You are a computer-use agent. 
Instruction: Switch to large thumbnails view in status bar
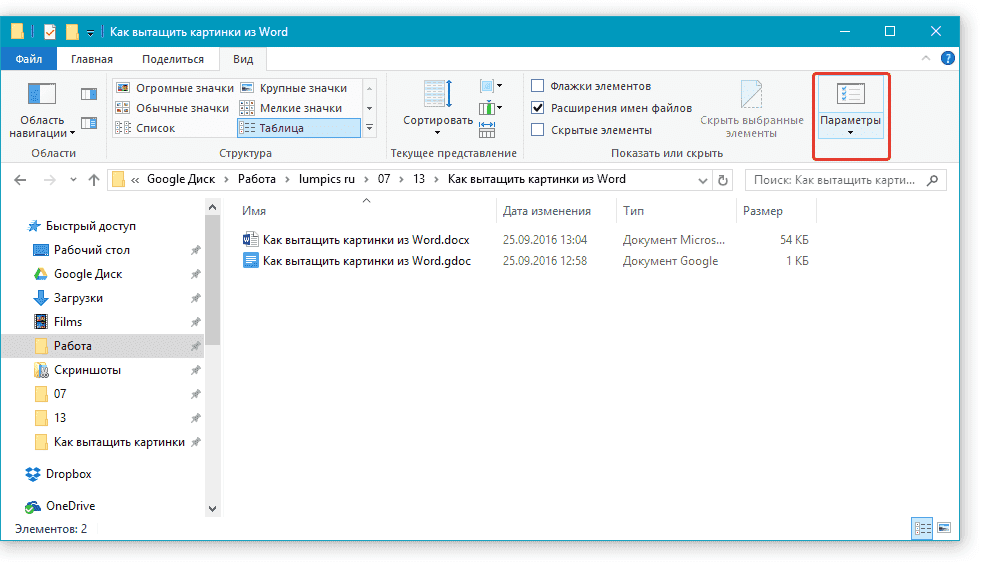[x=942, y=527]
